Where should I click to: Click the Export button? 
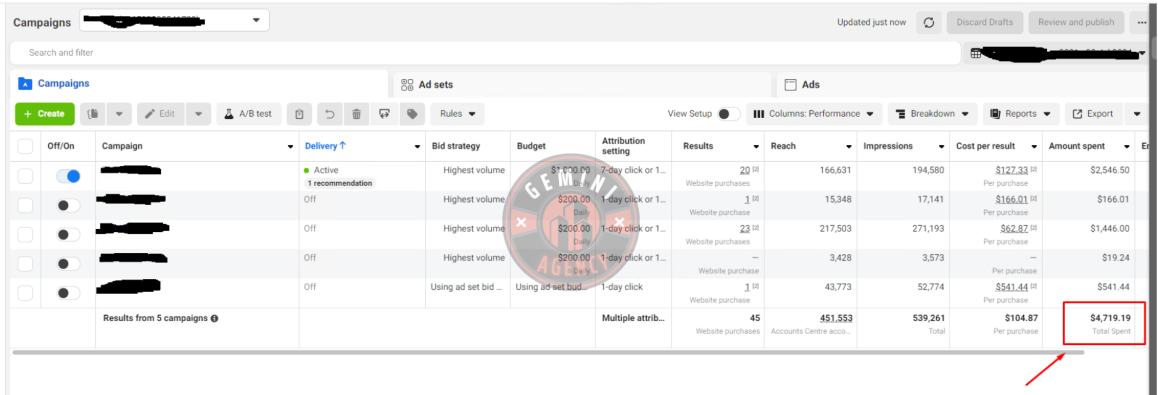click(x=1093, y=114)
